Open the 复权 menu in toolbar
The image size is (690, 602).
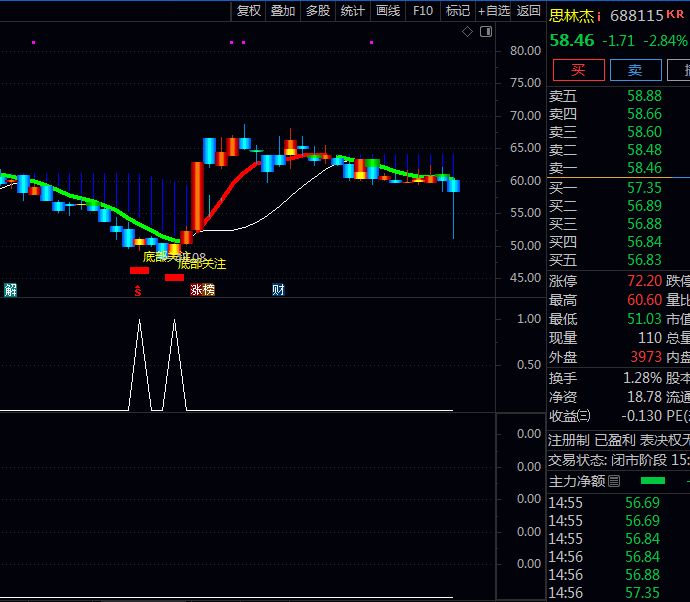pyautogui.click(x=249, y=11)
